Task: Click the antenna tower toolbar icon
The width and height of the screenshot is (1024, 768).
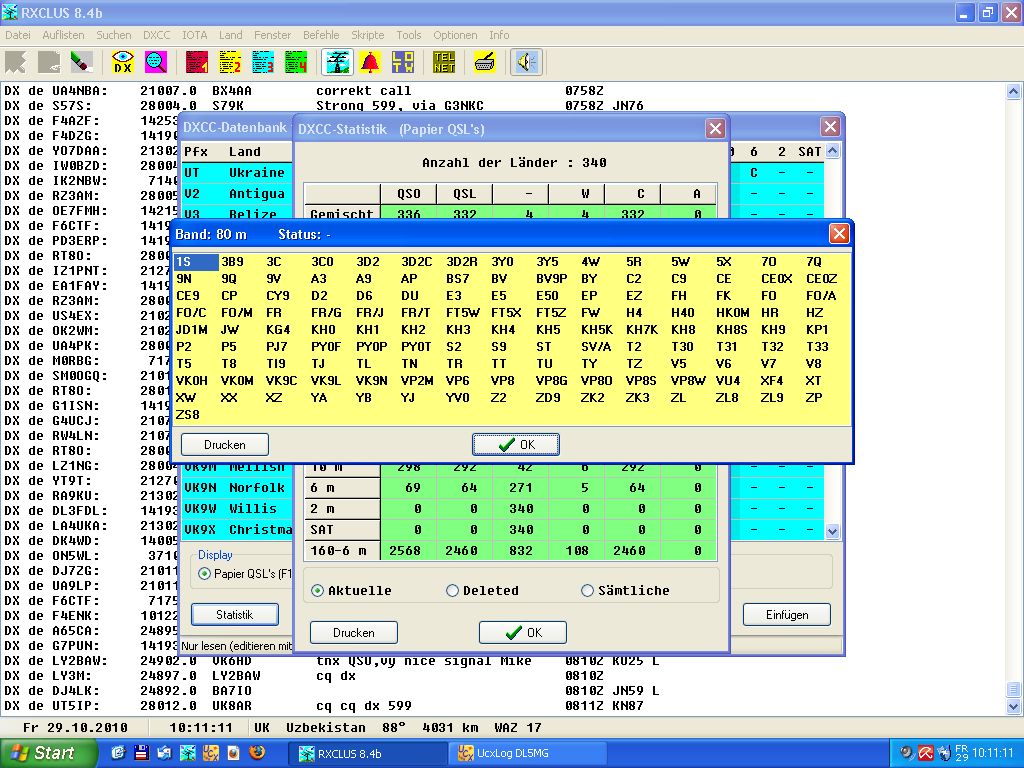Action: (x=337, y=62)
